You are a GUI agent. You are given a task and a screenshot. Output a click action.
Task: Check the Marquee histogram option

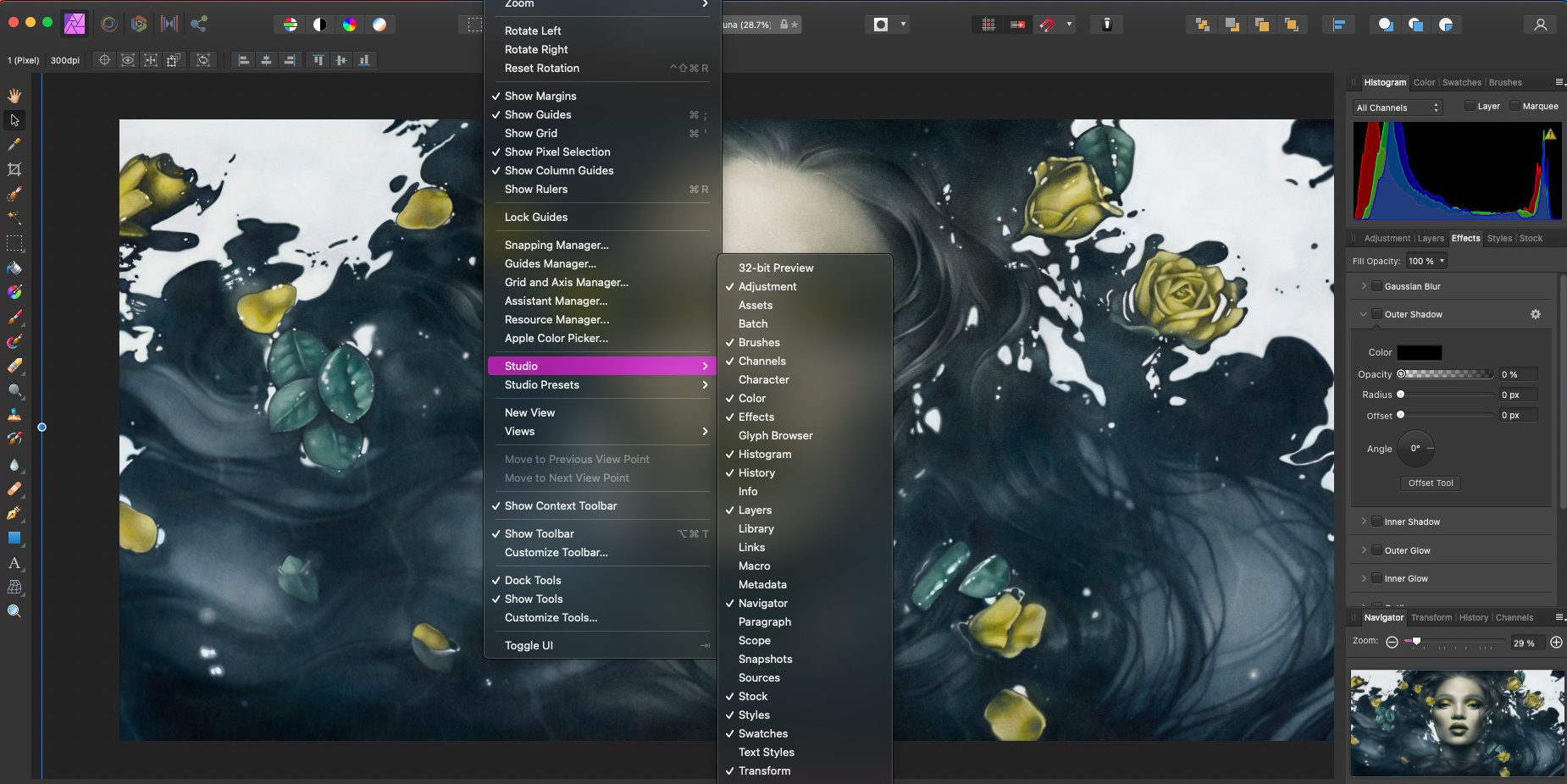point(1514,106)
